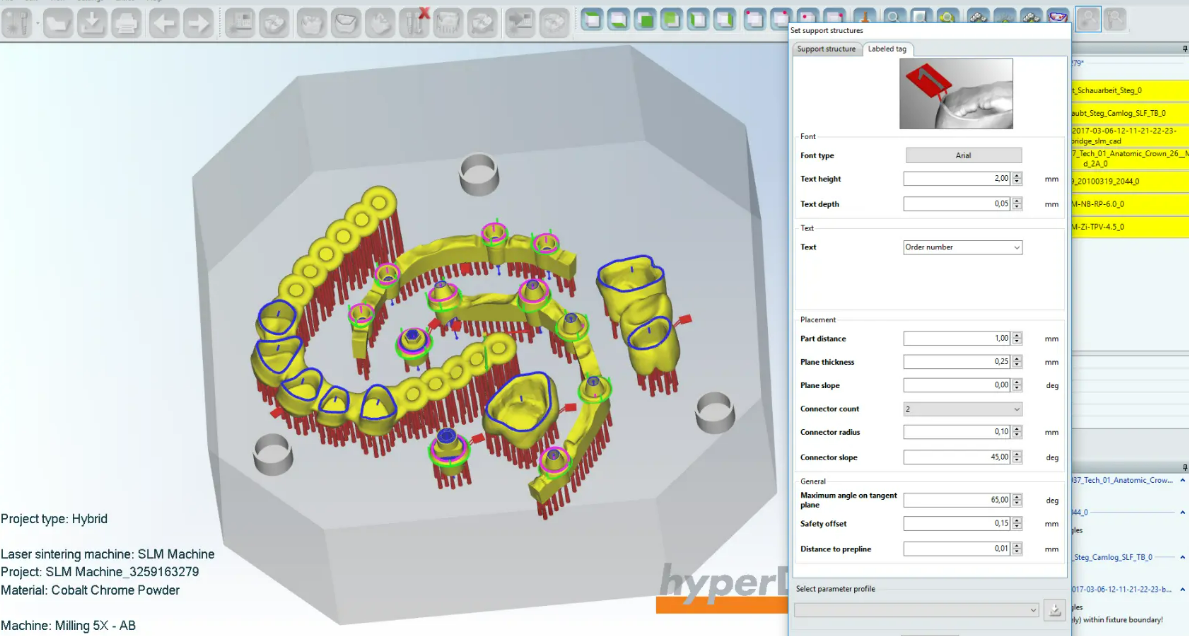This screenshot has height=636, width=1189.
Task: Click the pin icon on lower right panel
Action: [1184, 468]
